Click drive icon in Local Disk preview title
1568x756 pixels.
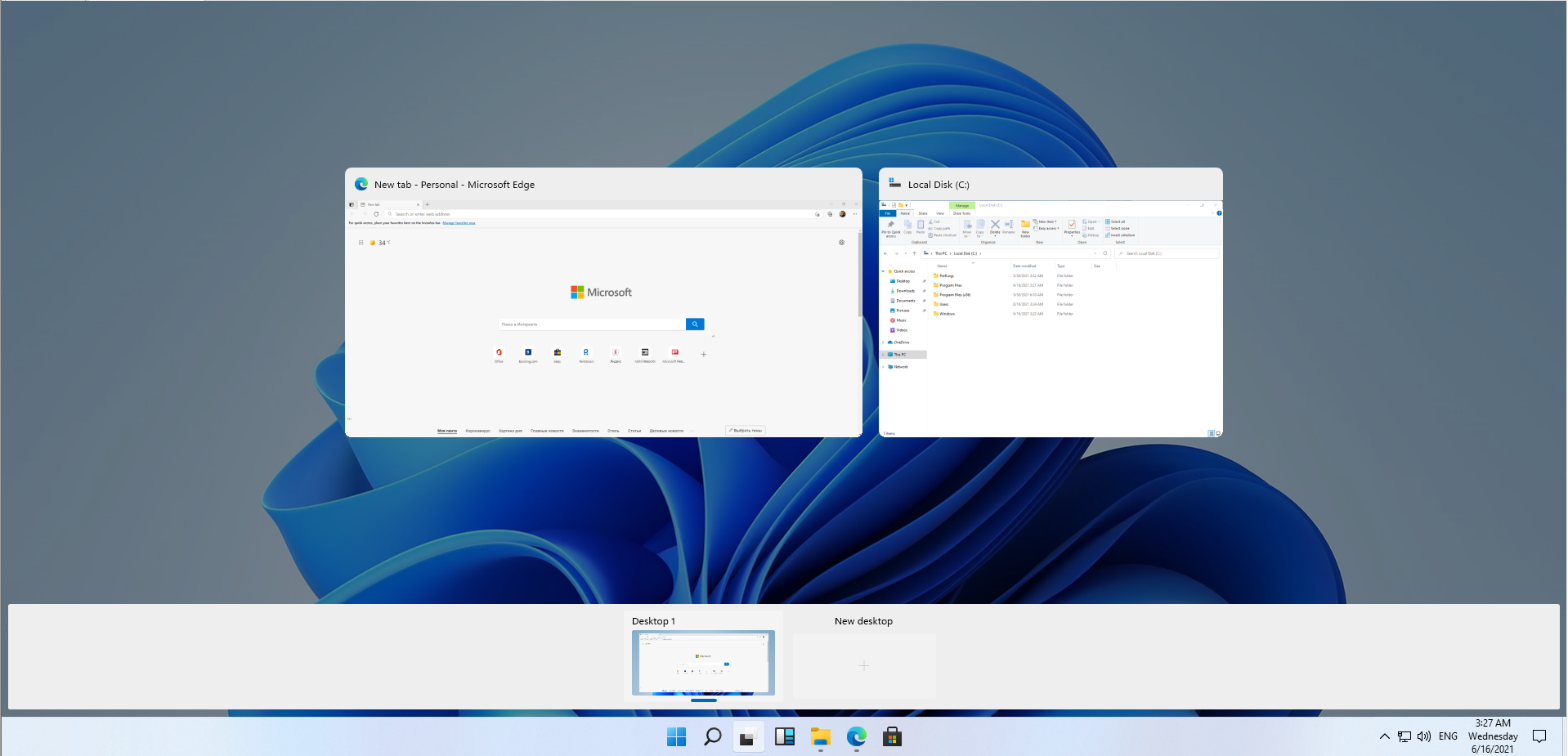click(894, 184)
